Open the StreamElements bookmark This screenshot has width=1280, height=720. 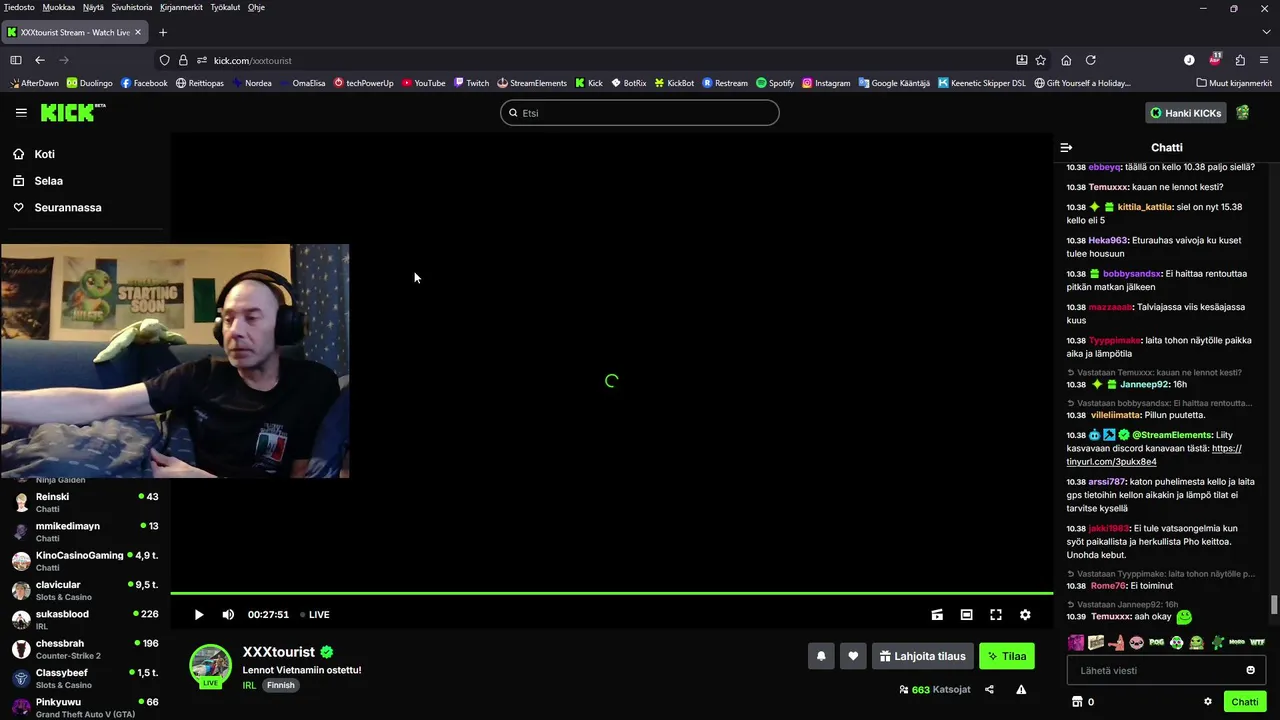(532, 83)
